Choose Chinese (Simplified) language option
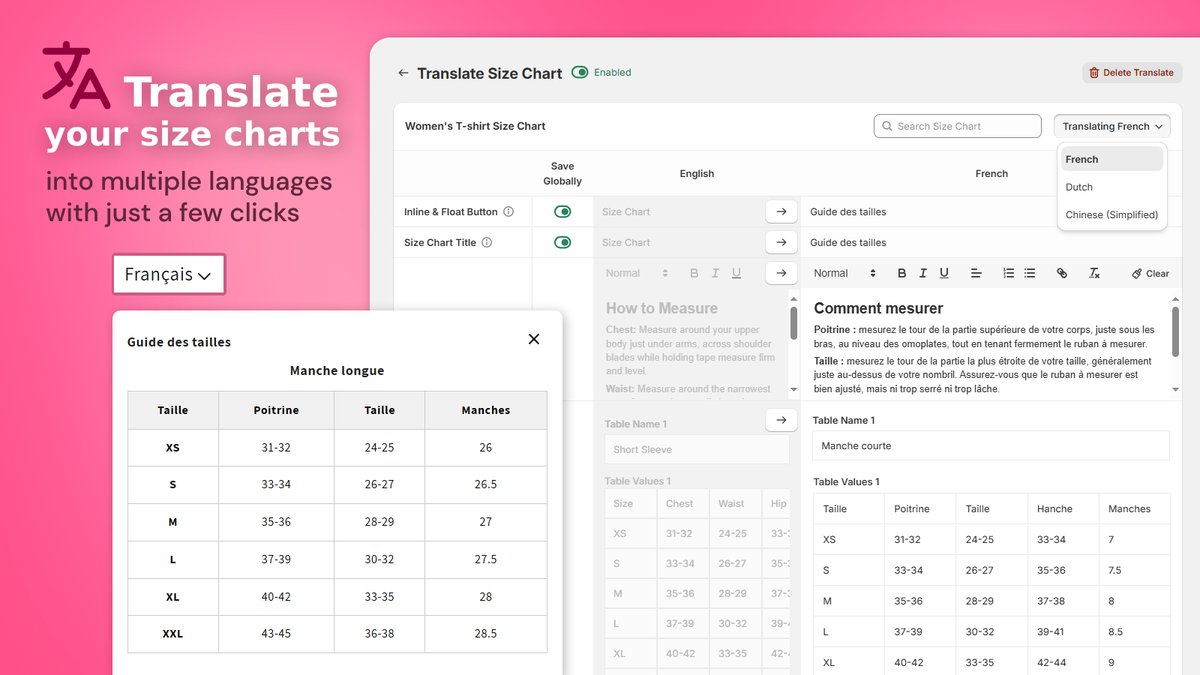This screenshot has width=1200, height=675. 1112,215
